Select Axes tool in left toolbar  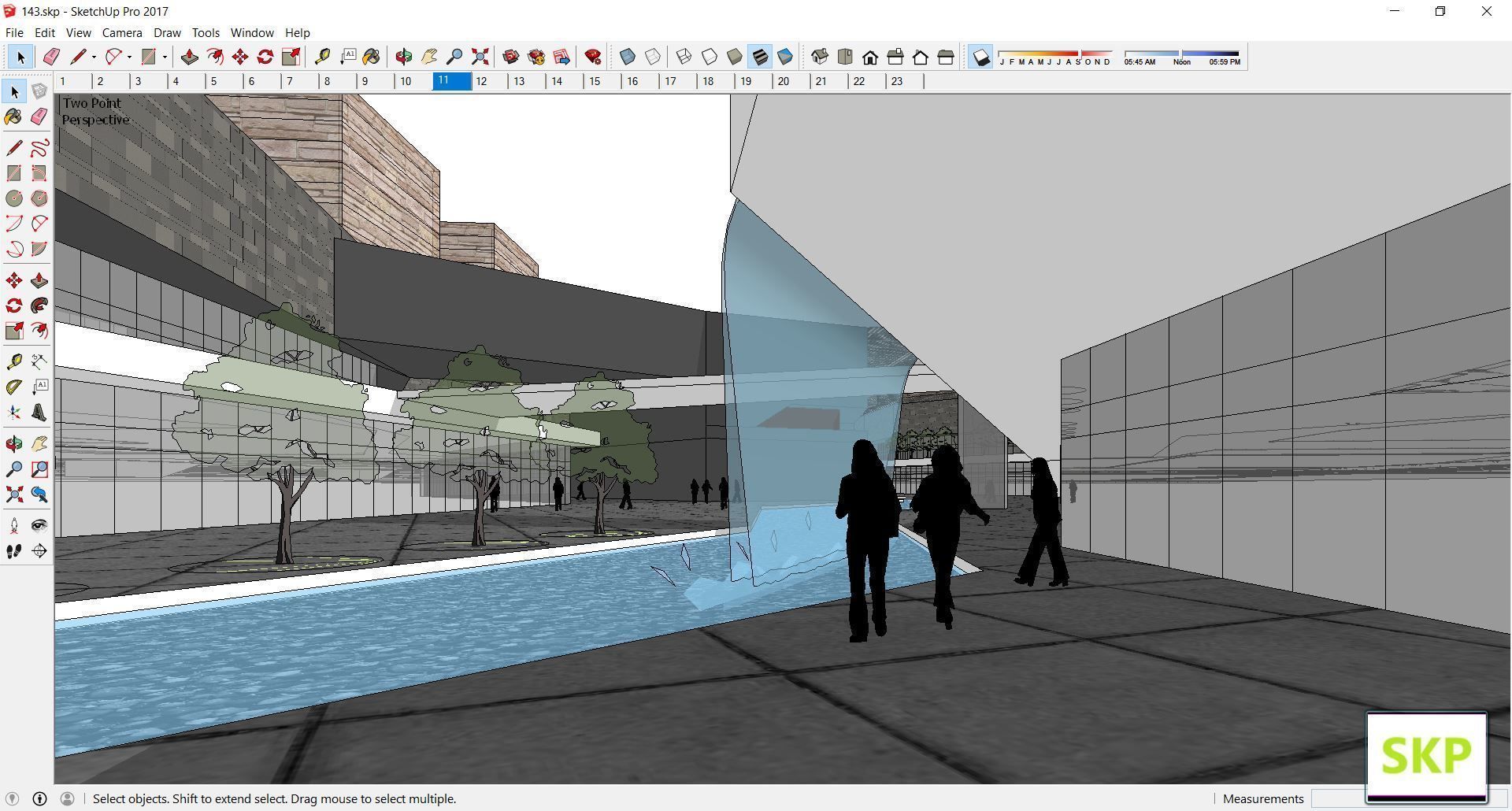point(14,413)
